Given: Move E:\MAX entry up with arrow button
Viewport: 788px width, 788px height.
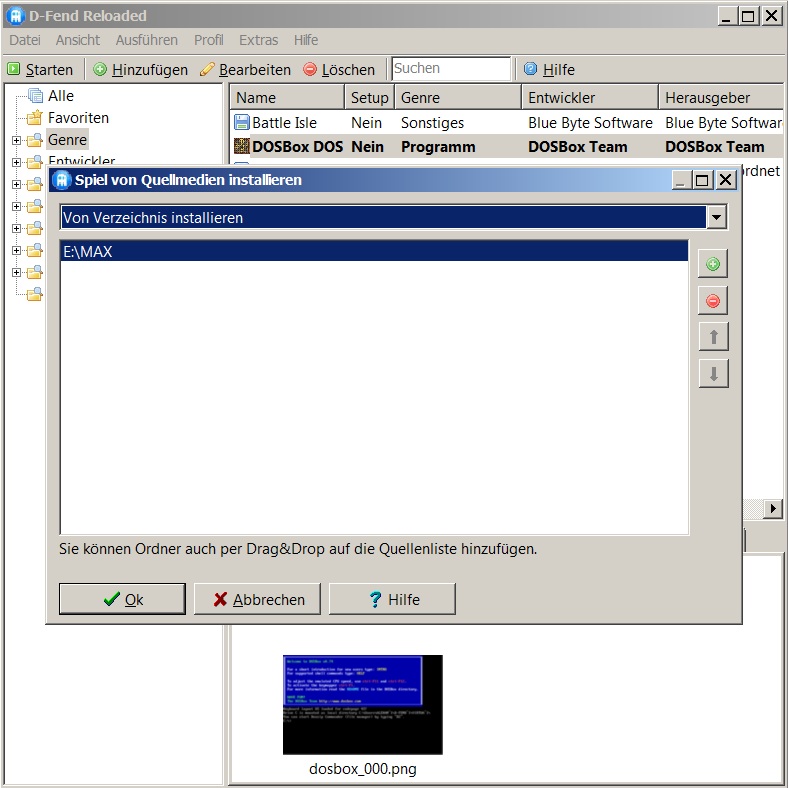Looking at the screenshot, I should [x=713, y=337].
